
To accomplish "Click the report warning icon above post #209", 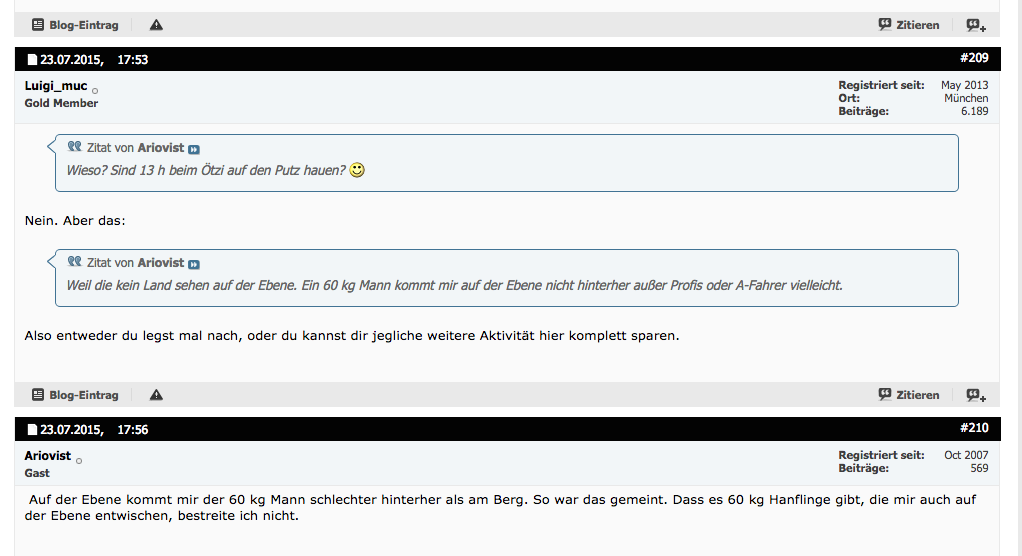I will coord(156,25).
